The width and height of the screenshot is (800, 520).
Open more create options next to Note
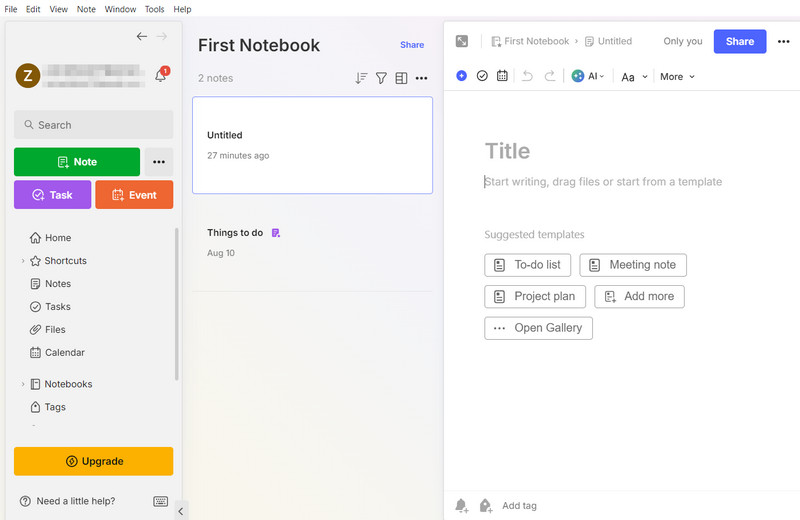[159, 162]
